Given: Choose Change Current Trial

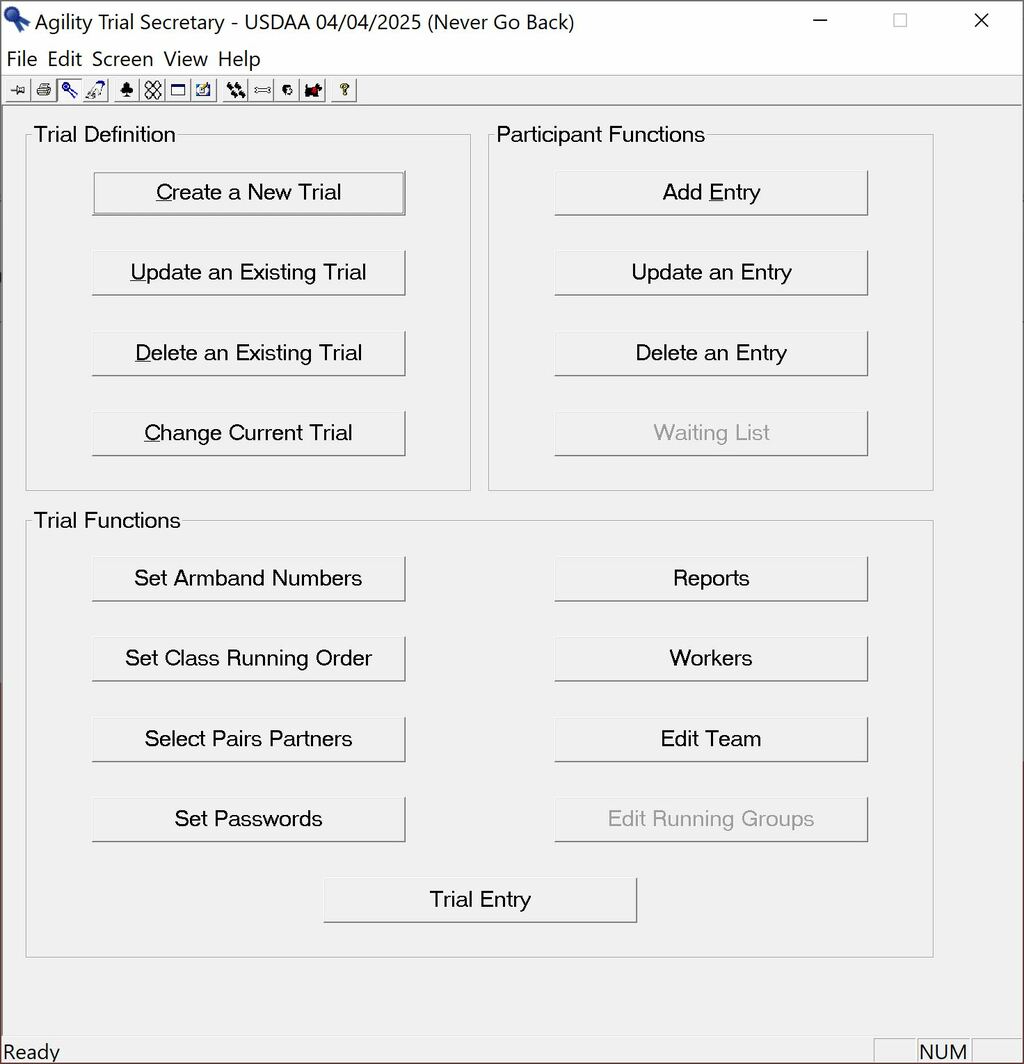Looking at the screenshot, I should point(248,434).
